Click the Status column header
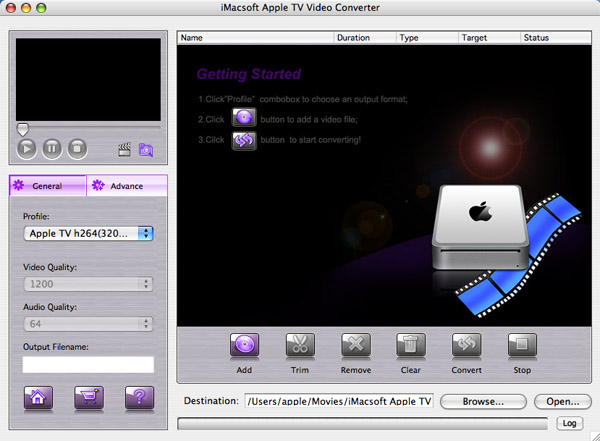The height and width of the screenshot is (441, 600). click(x=556, y=38)
